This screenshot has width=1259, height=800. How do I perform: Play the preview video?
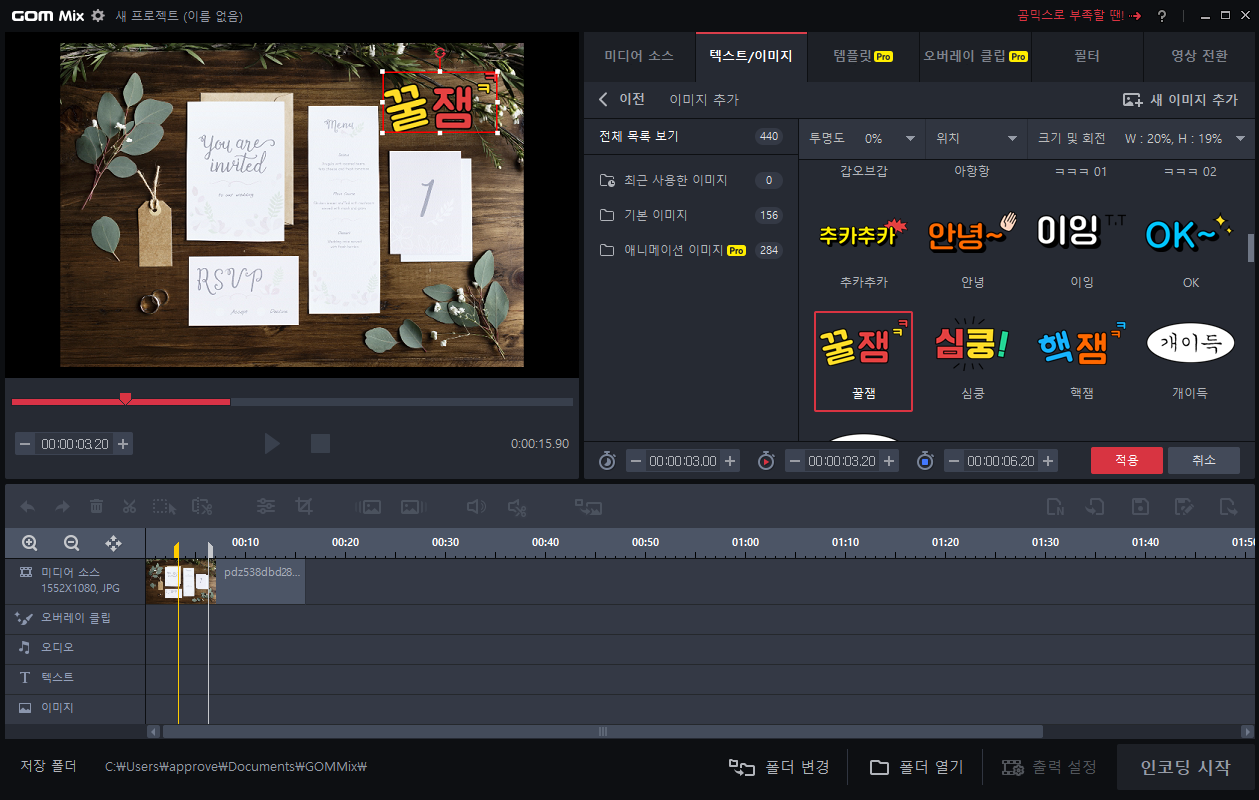(272, 443)
